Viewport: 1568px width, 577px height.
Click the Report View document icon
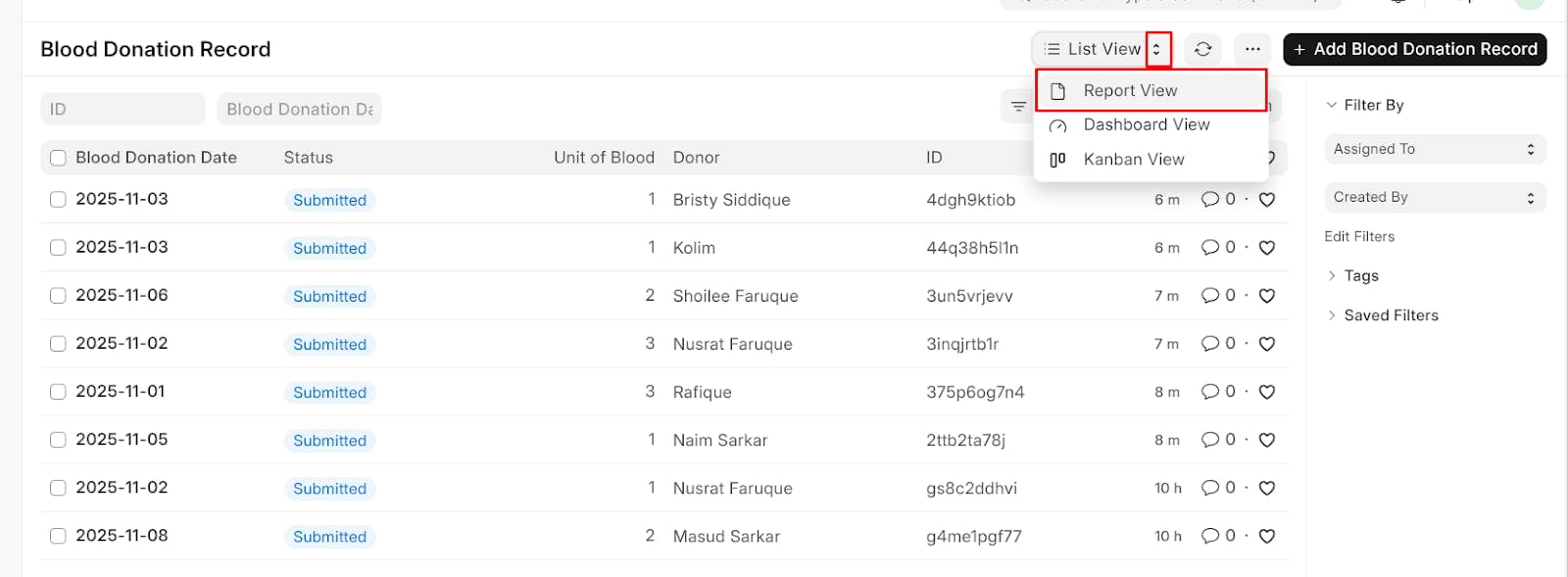click(x=1058, y=90)
